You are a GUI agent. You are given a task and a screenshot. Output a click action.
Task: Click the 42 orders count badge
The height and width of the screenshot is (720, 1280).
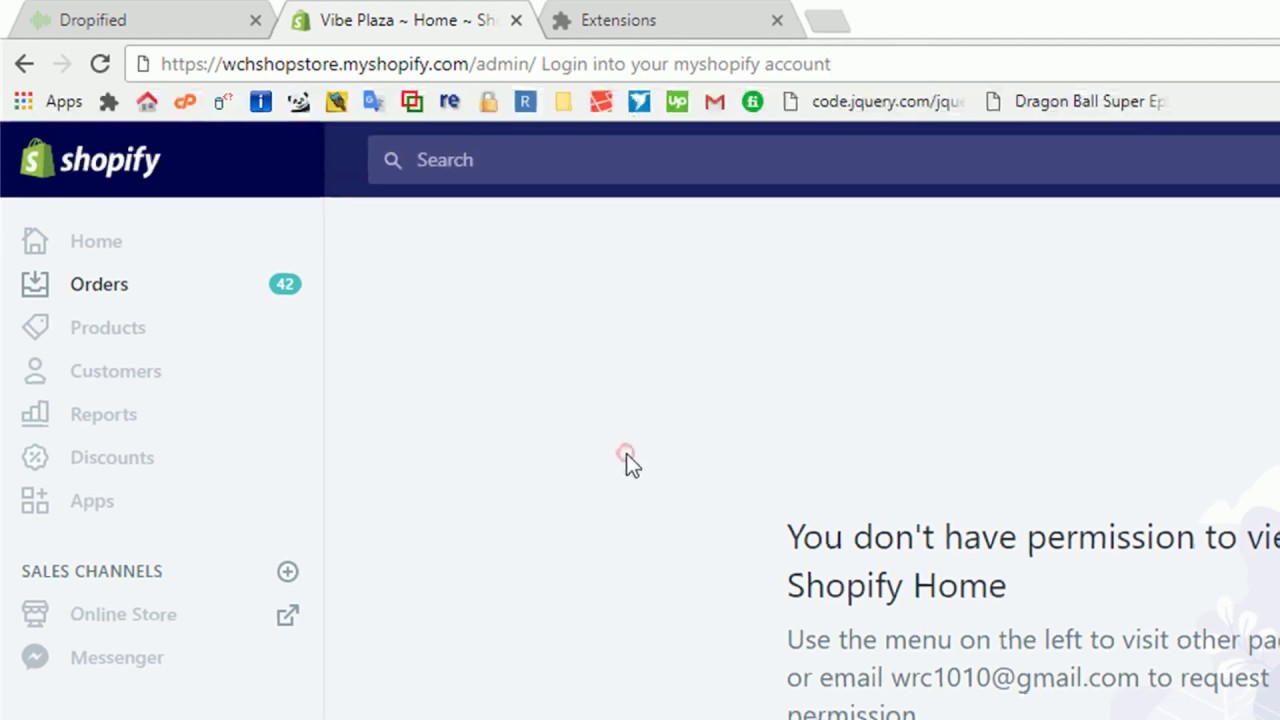[x=285, y=284]
